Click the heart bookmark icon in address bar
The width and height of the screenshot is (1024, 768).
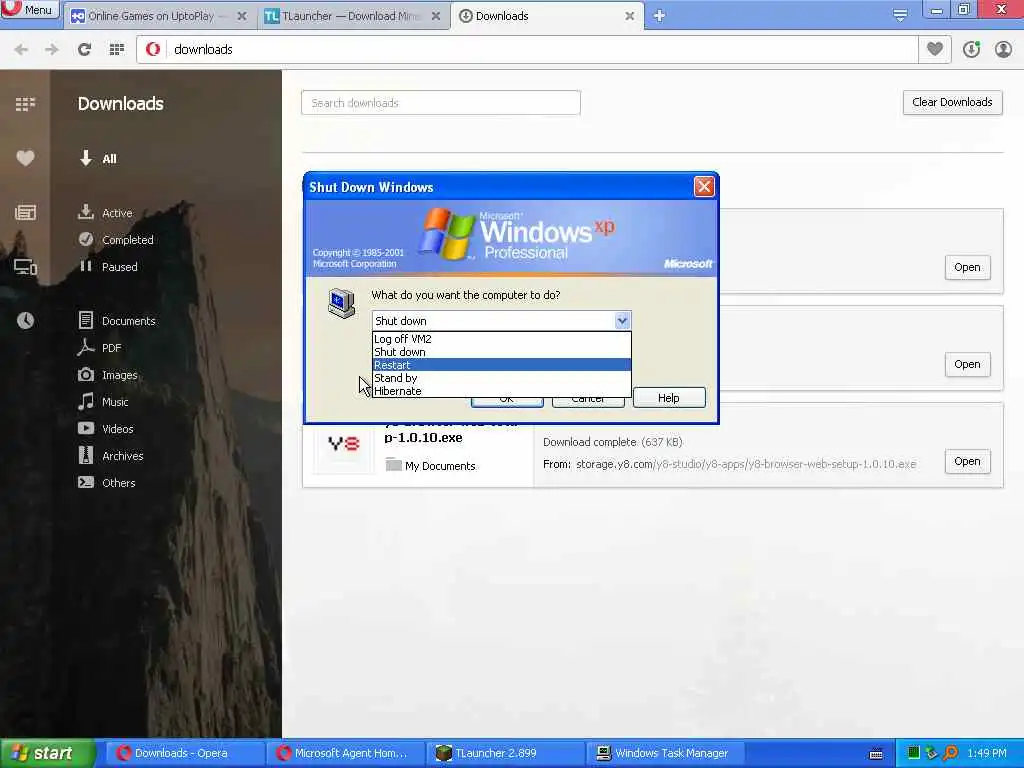935,49
